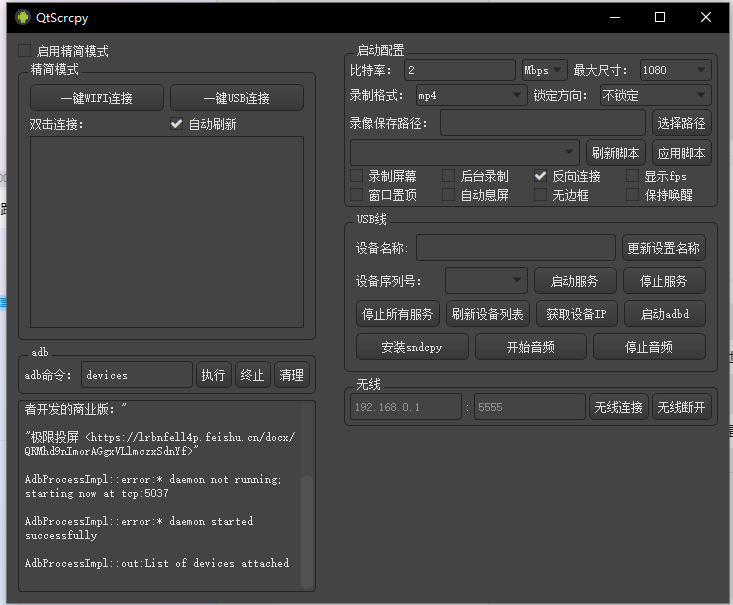Screen dimensions: 733x605
Task: Click the 刷新设备列表 button
Action: pos(487,314)
